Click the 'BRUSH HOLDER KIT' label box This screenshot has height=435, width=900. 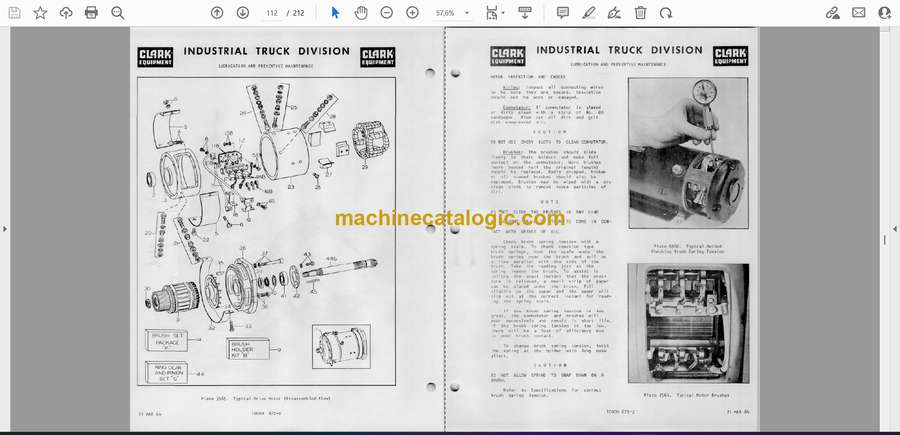point(248,348)
